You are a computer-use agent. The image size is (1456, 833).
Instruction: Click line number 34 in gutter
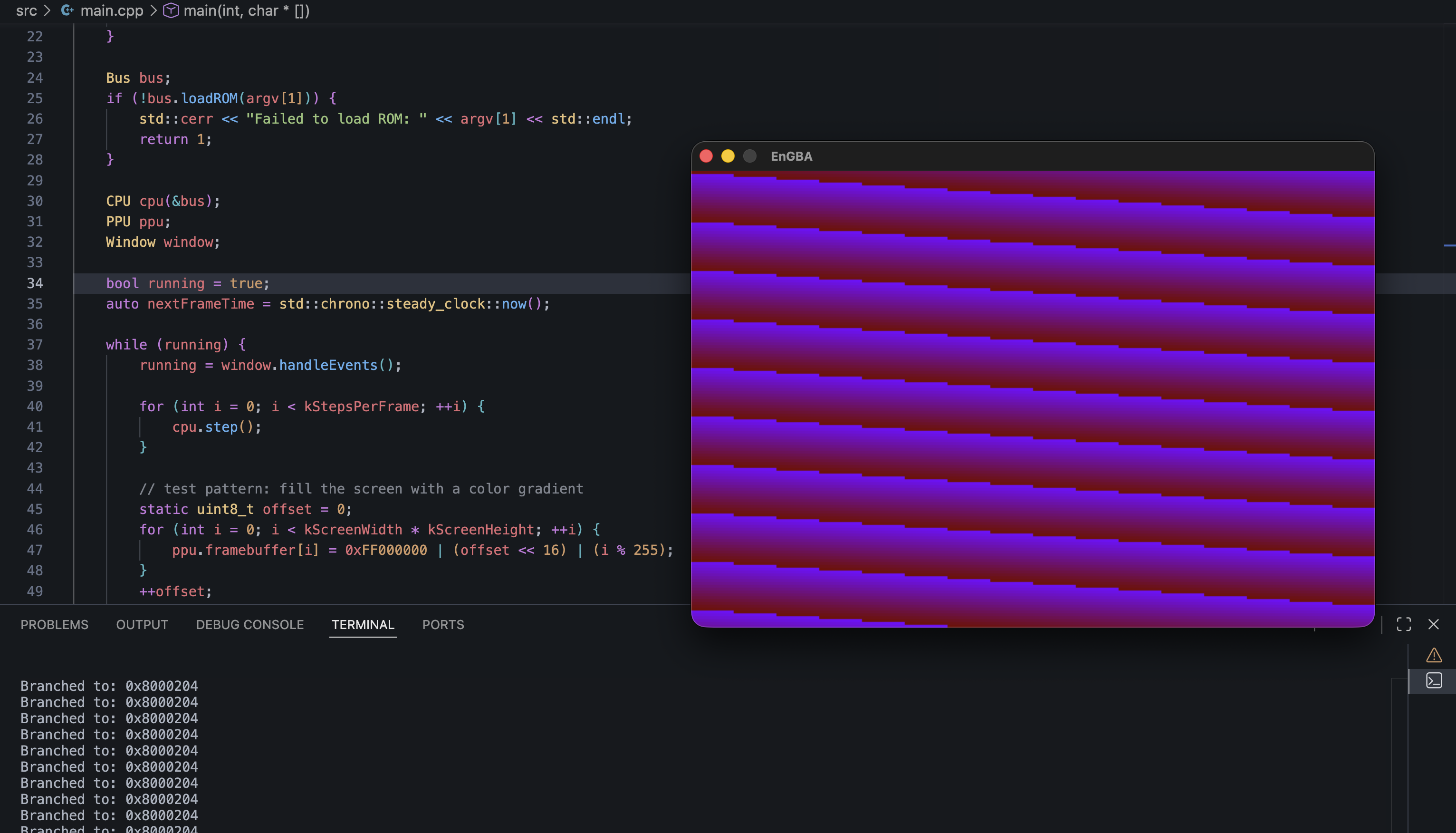coord(35,283)
